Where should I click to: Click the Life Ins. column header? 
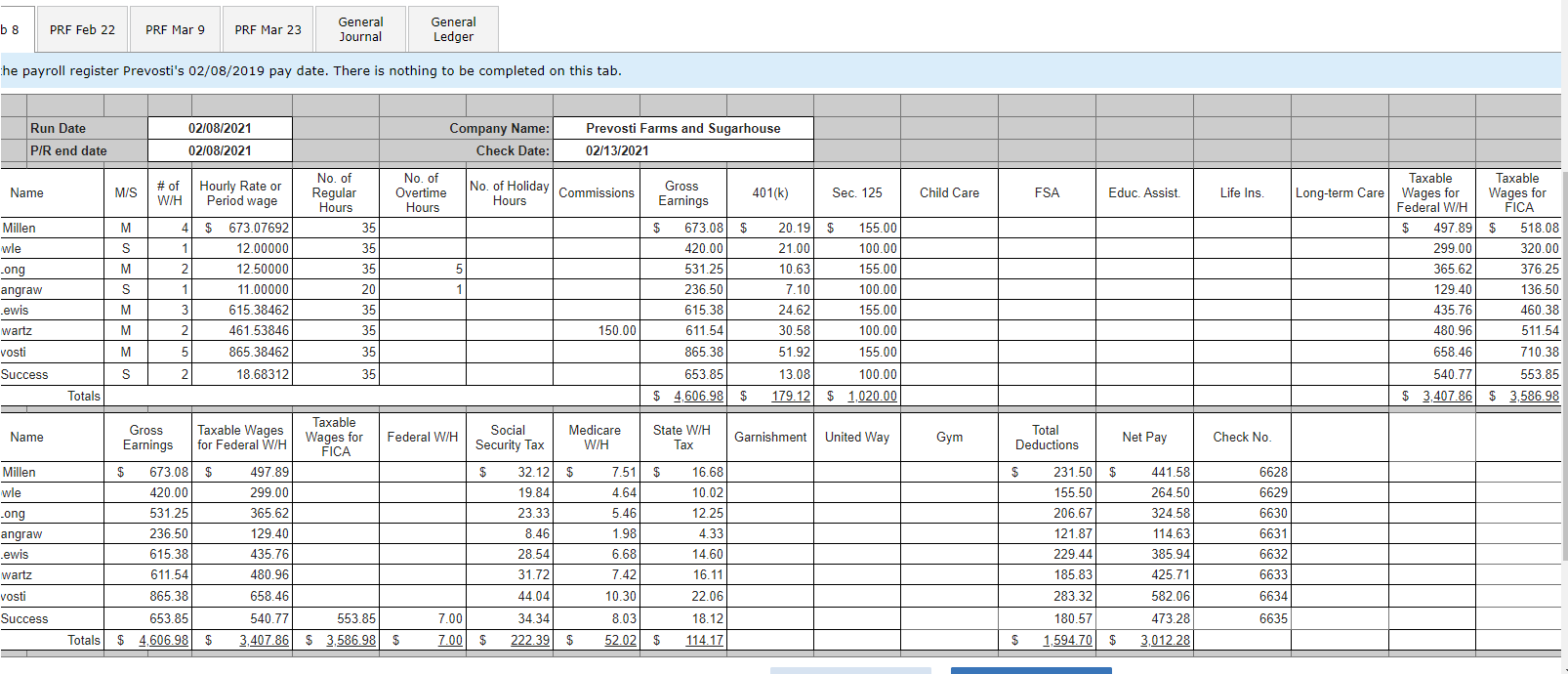point(1242,192)
